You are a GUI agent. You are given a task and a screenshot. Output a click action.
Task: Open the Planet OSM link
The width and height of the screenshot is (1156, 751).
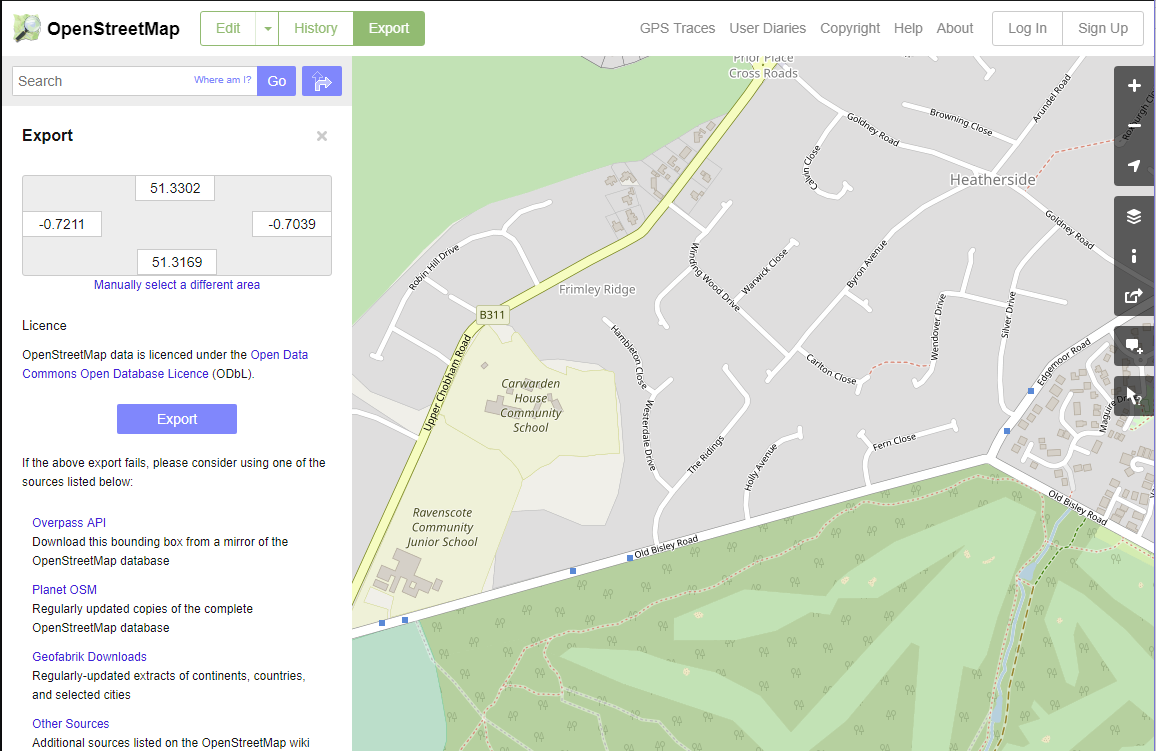point(65,590)
